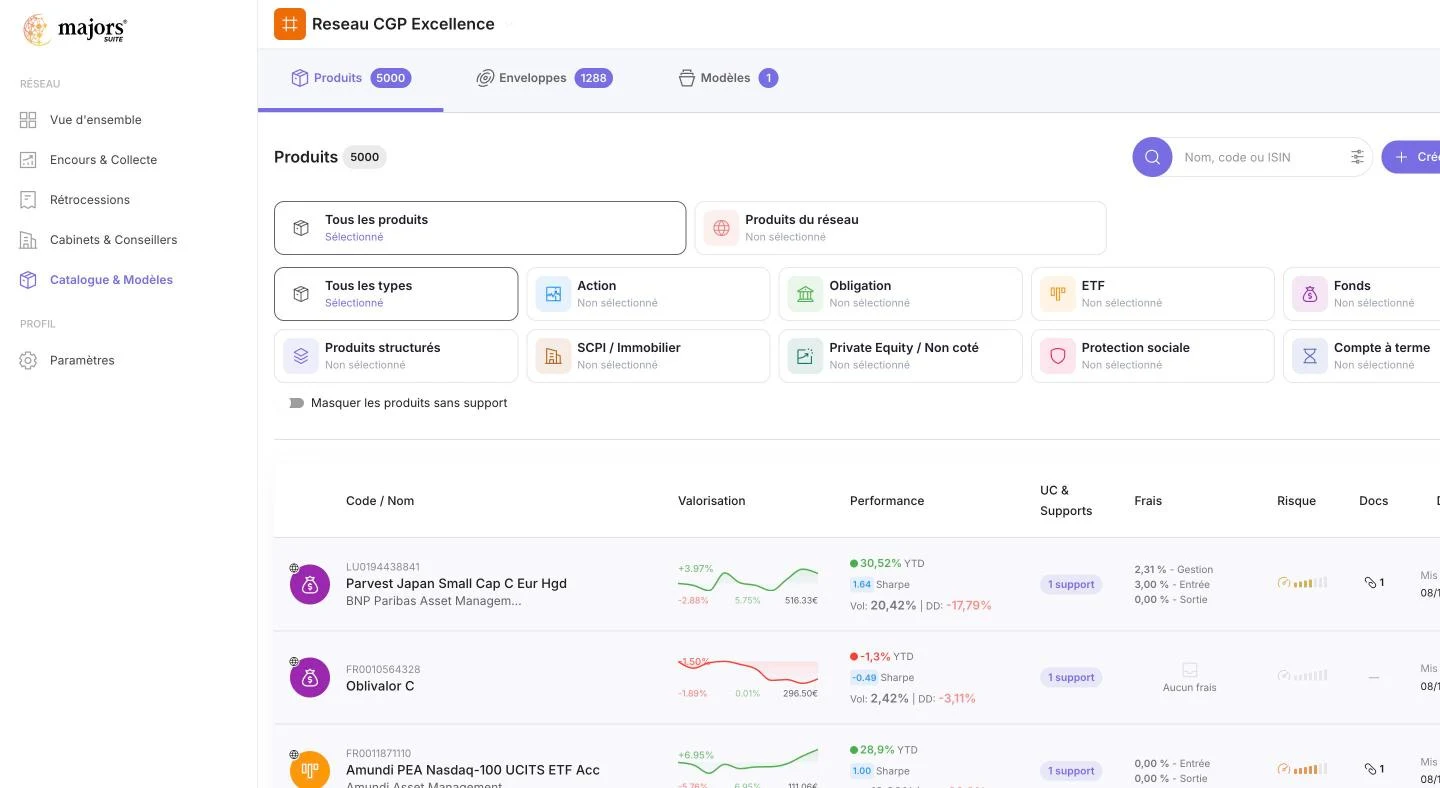
Task: Click the orange ETF icon for Amundi PEA Nasdaq-100
Action: coord(310,770)
